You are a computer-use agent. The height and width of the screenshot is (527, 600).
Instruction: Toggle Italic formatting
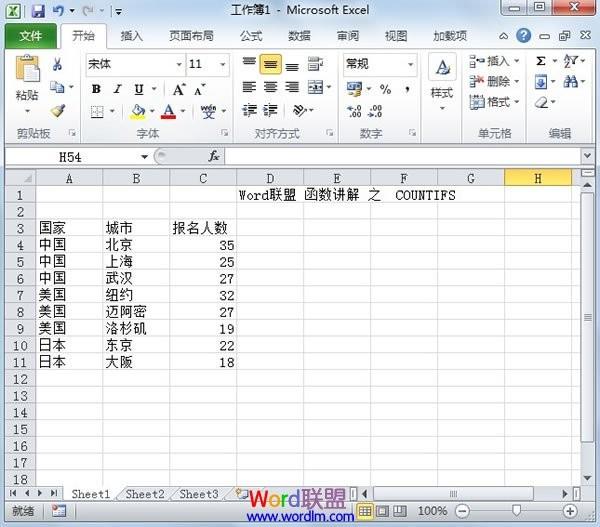pyautogui.click(x=117, y=89)
